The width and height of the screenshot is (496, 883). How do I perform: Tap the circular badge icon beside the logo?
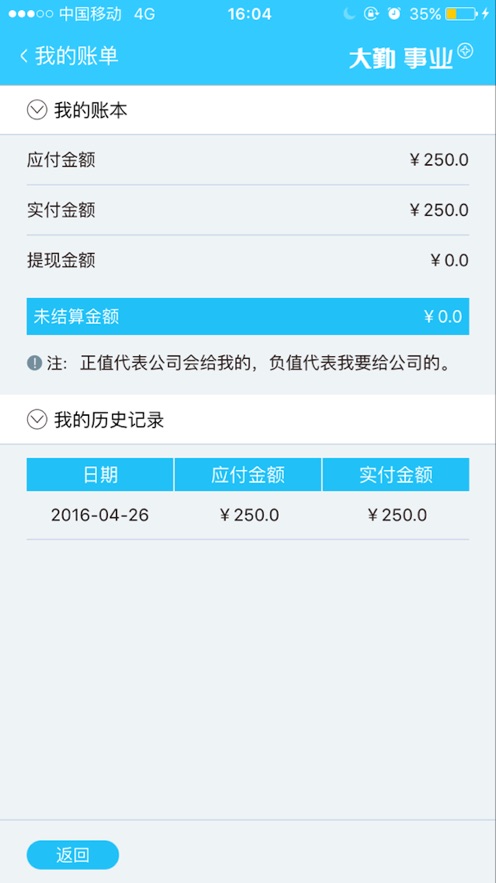[465, 51]
